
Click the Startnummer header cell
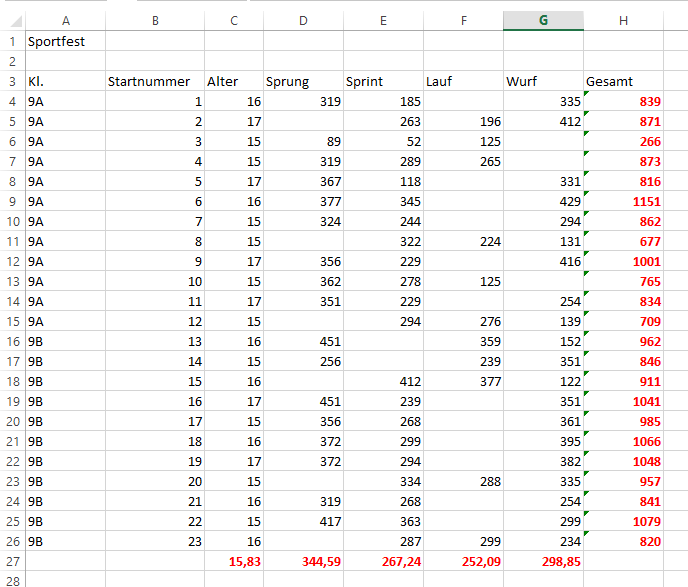(154, 82)
